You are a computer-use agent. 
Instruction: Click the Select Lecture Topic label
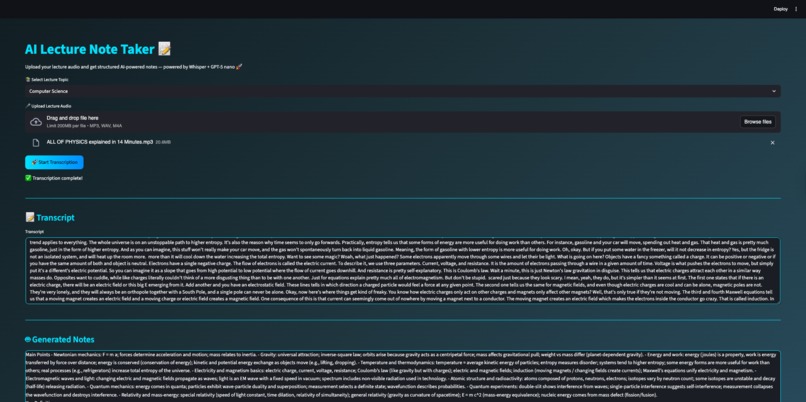pos(47,80)
